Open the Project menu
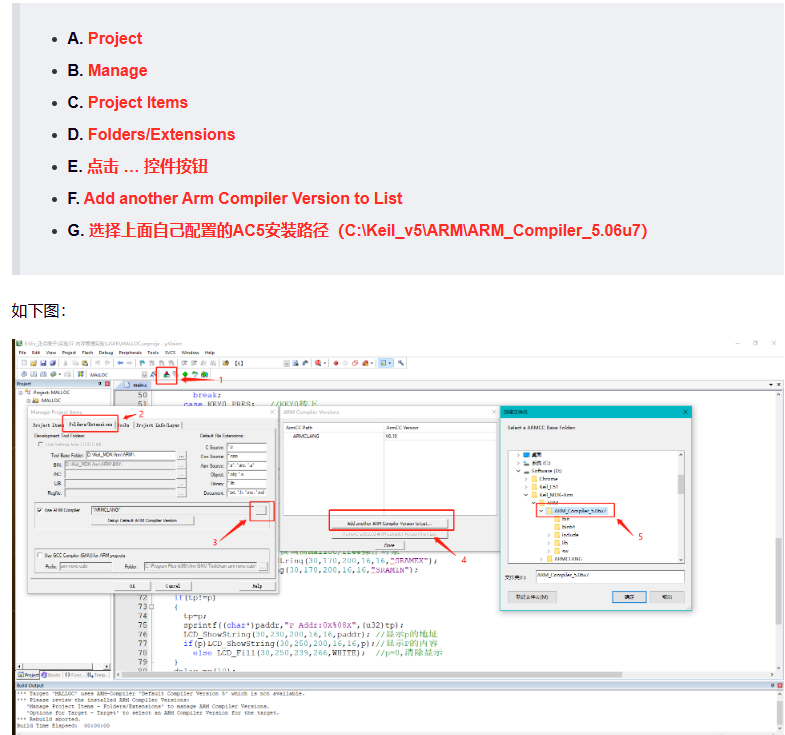Image resolution: width=785 pixels, height=735 pixels. click(x=69, y=353)
